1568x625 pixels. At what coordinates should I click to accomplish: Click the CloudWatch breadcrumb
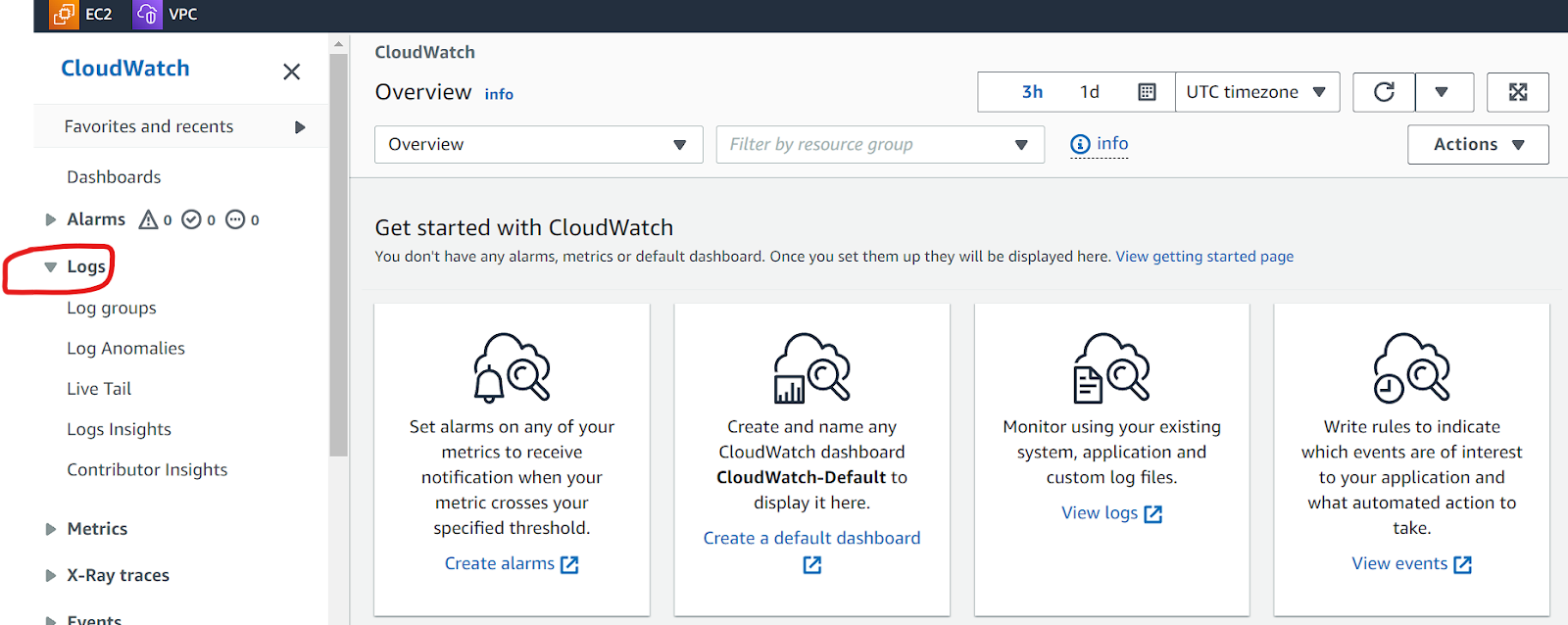pos(424,52)
